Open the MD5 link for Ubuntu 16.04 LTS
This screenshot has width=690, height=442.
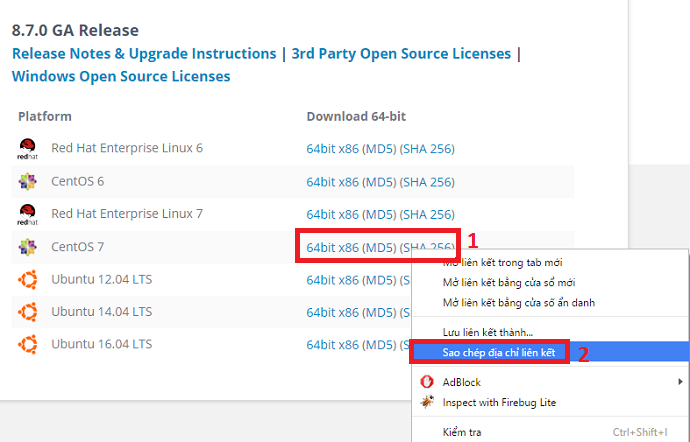379,345
